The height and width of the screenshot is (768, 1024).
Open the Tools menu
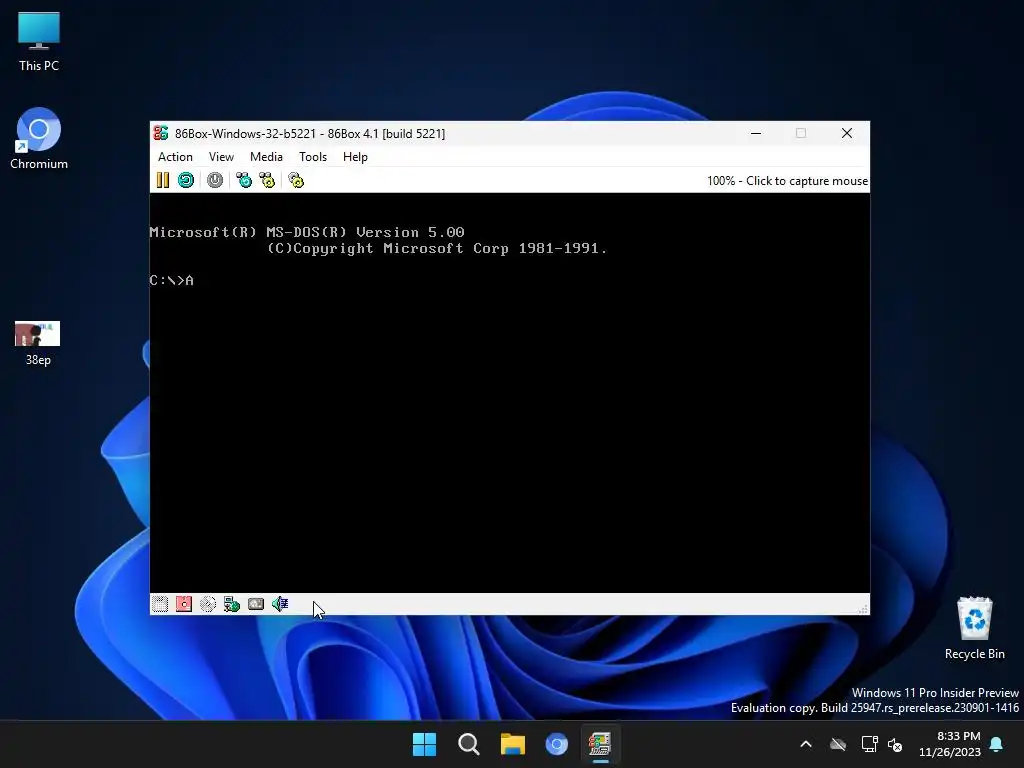[313, 157]
